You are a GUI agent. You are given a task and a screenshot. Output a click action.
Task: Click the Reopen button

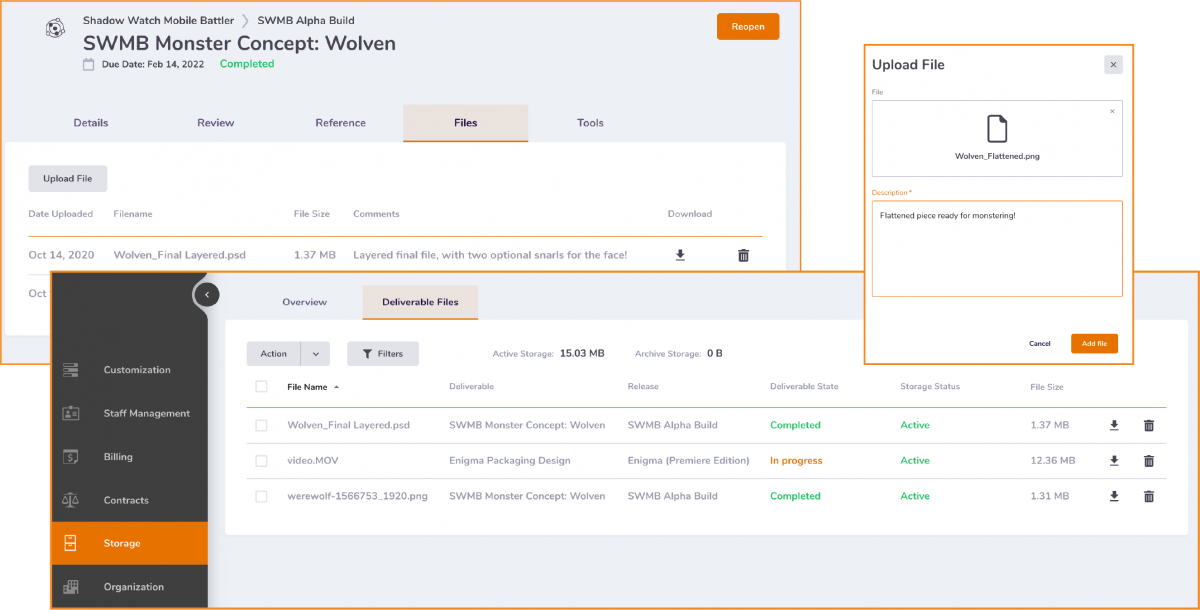pos(747,27)
